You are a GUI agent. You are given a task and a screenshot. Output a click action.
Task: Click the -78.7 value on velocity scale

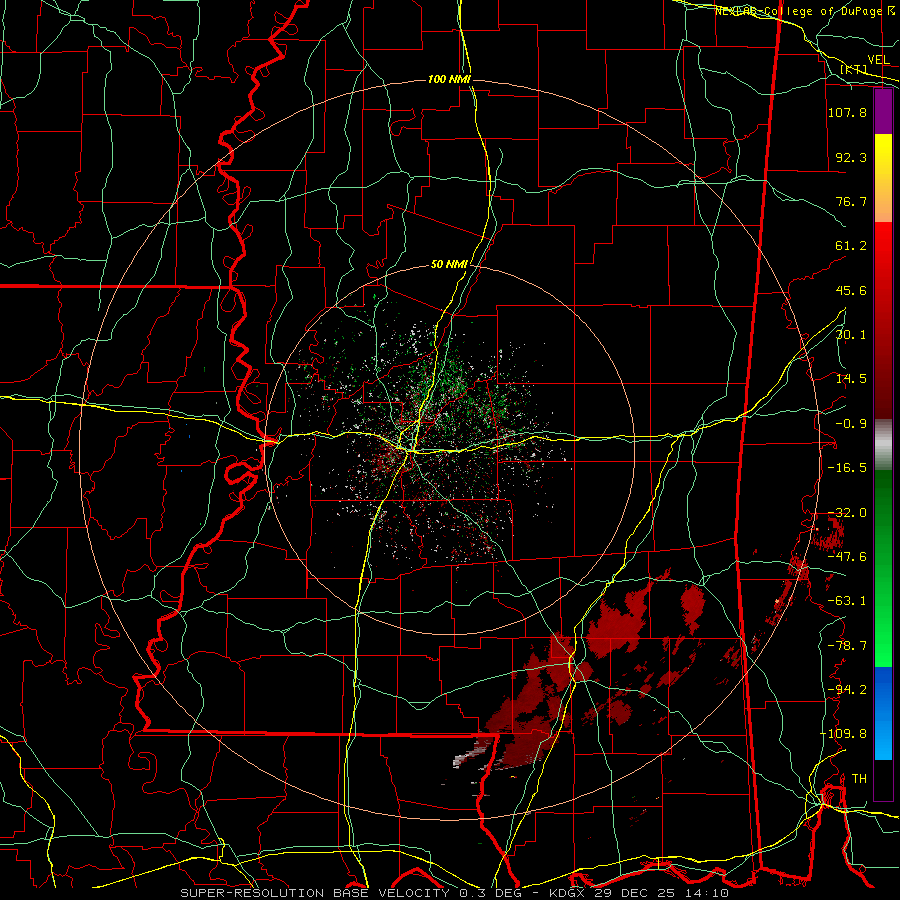click(x=847, y=646)
